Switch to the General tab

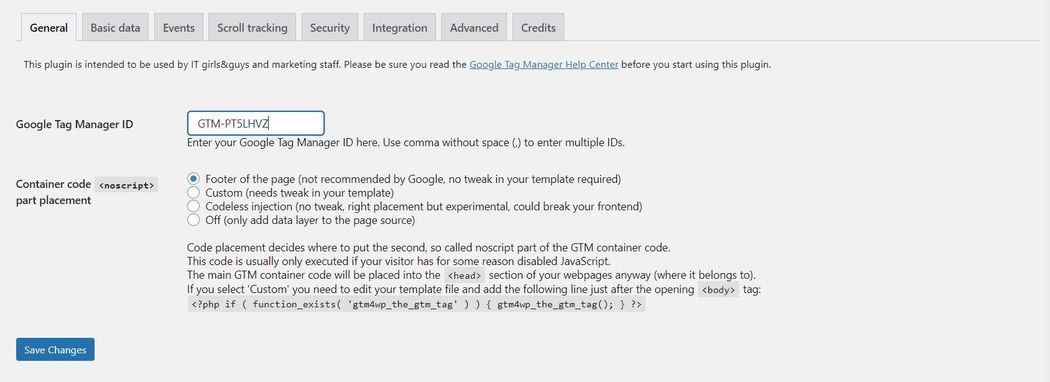(49, 27)
